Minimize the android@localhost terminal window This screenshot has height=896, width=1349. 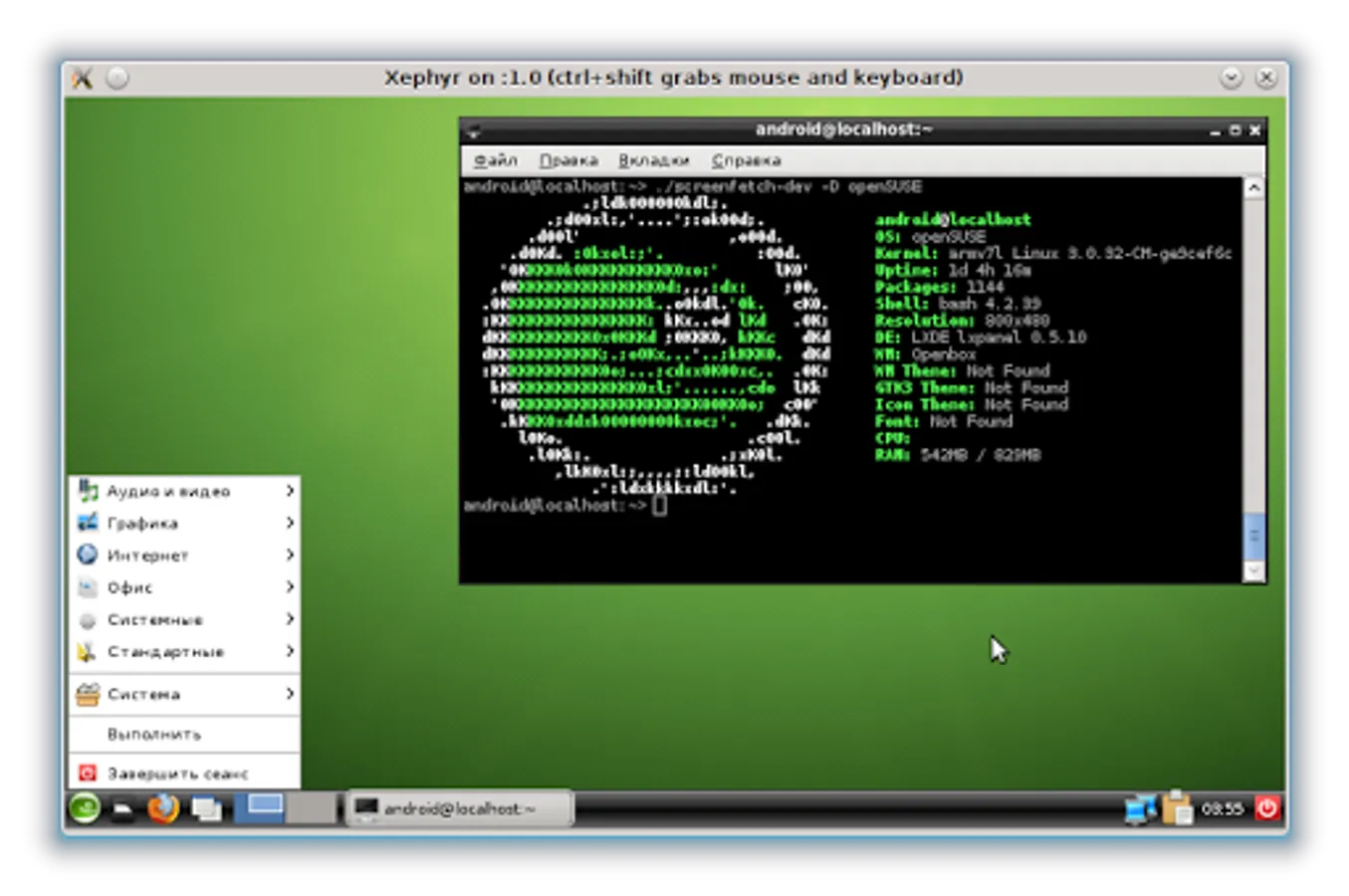point(1215,130)
